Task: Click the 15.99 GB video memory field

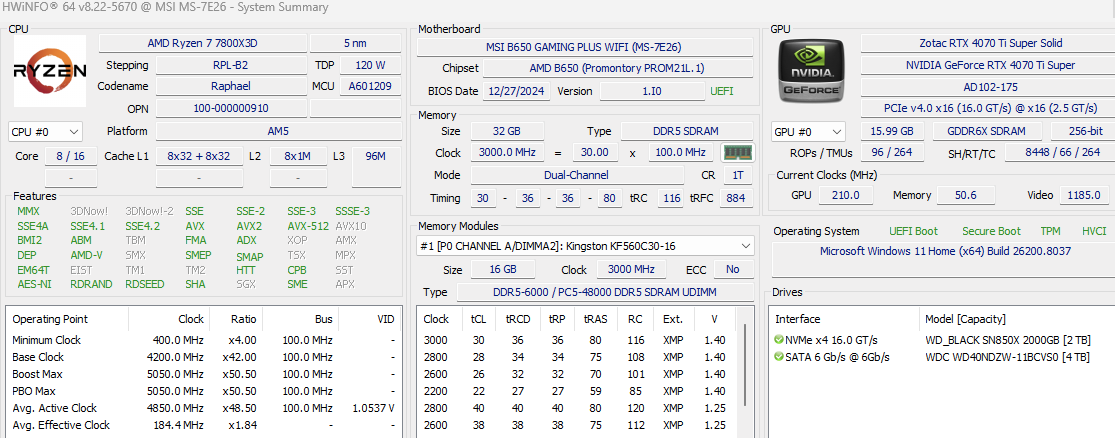Action: click(892, 132)
